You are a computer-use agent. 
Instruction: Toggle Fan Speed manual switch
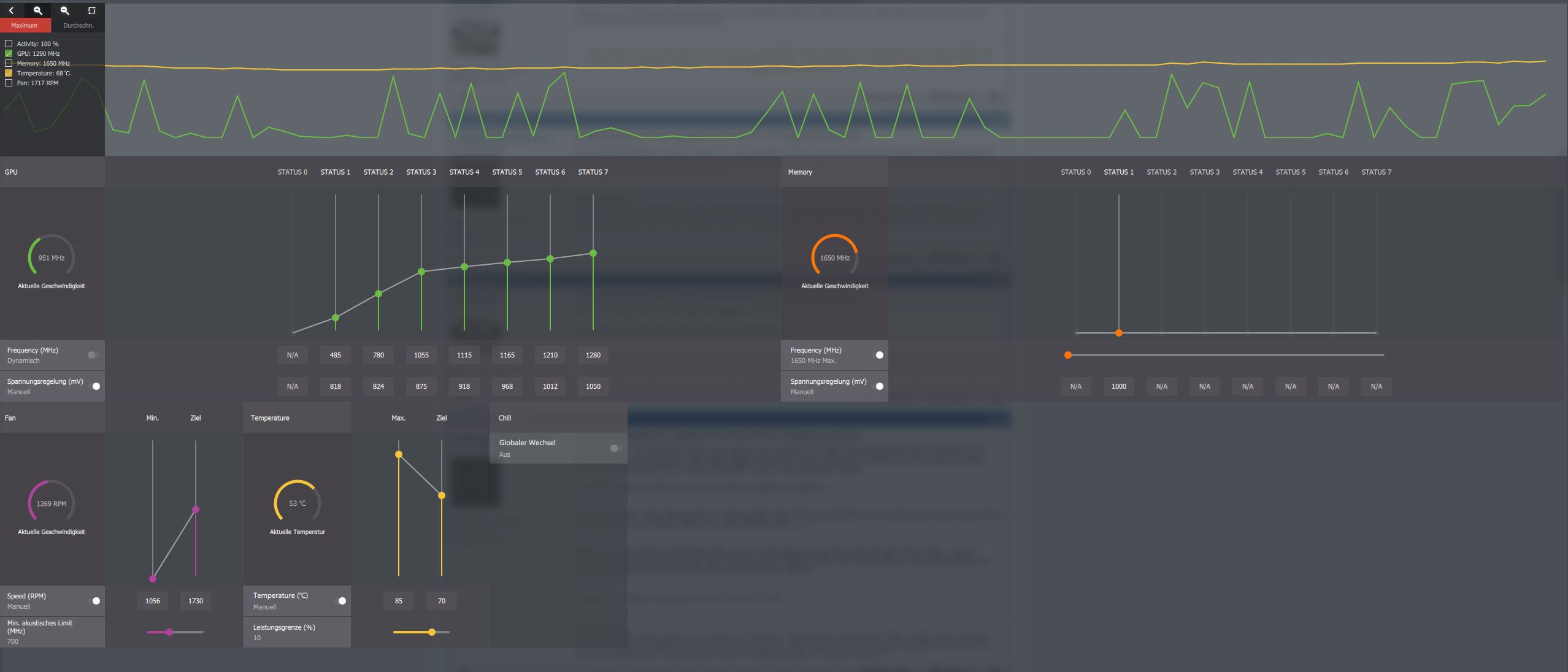(95, 601)
